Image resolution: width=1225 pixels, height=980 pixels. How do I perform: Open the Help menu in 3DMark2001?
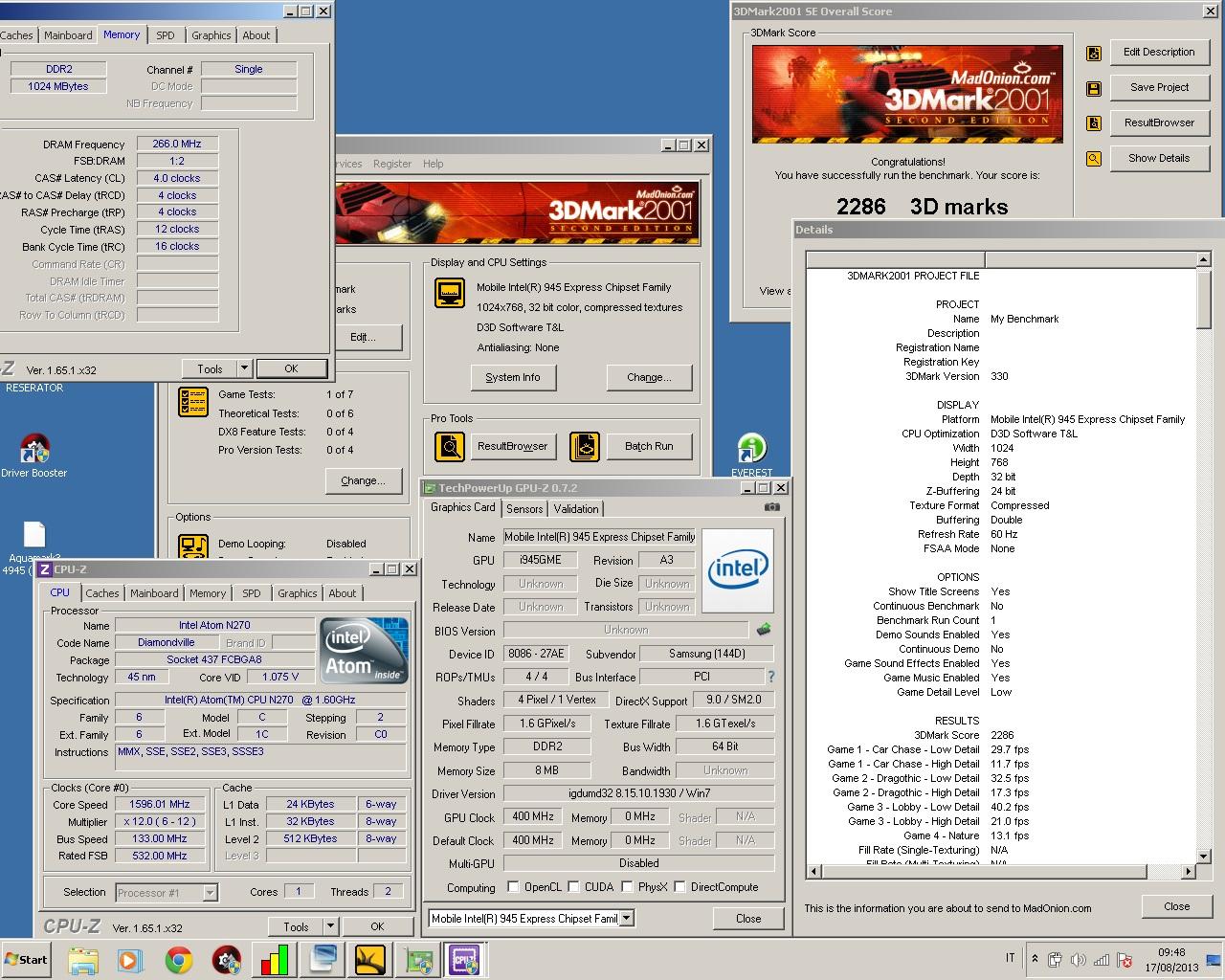click(434, 164)
